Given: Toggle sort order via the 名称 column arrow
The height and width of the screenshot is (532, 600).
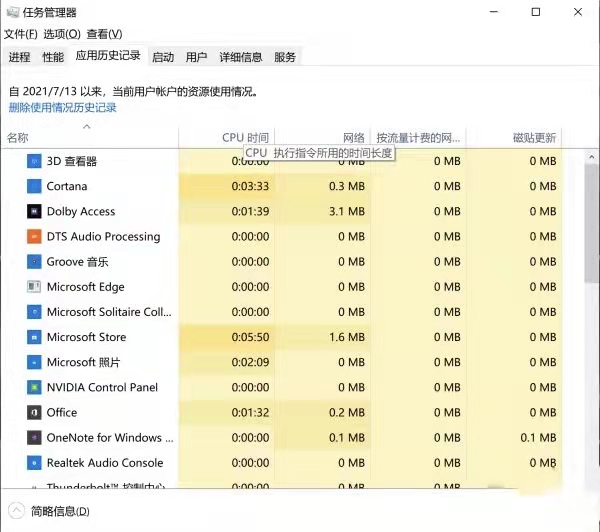Looking at the screenshot, I should tap(87, 126).
